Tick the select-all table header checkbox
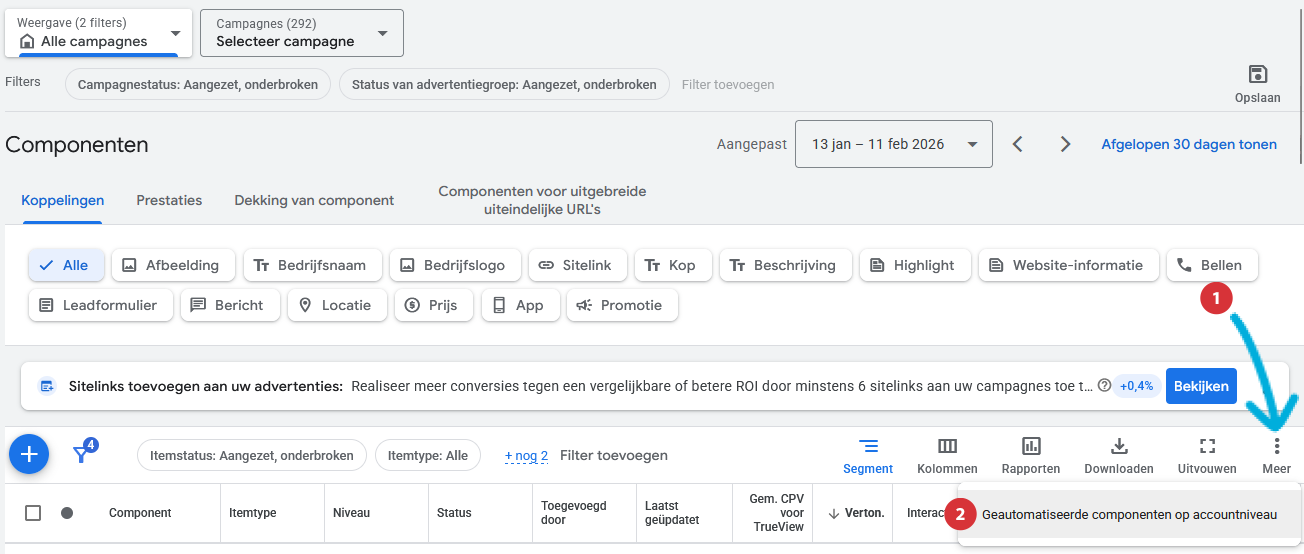1304x554 pixels. [33, 513]
